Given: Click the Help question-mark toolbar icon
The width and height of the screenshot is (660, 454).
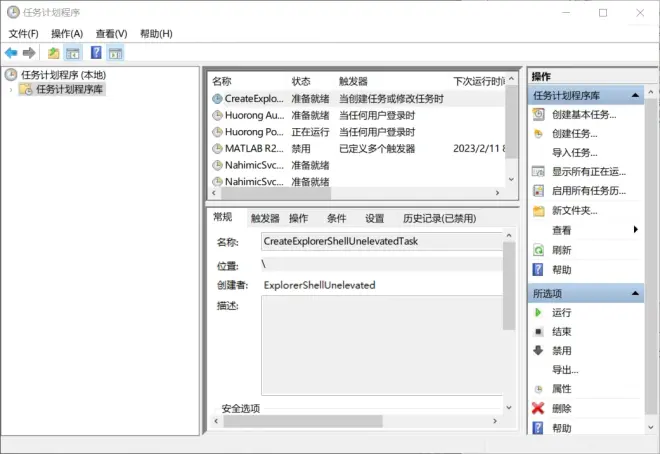Looking at the screenshot, I should (x=96, y=53).
